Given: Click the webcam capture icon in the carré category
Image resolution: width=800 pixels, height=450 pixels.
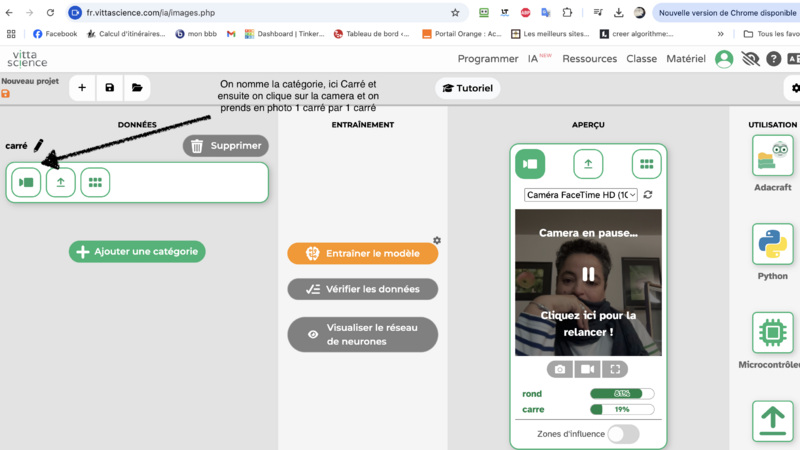Looking at the screenshot, I should pyautogui.click(x=26, y=183).
